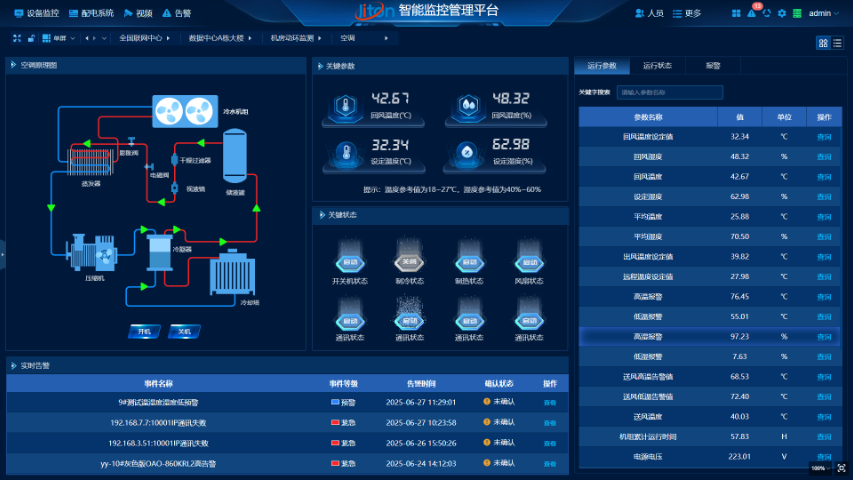Switch to list view layout

(x=836, y=43)
